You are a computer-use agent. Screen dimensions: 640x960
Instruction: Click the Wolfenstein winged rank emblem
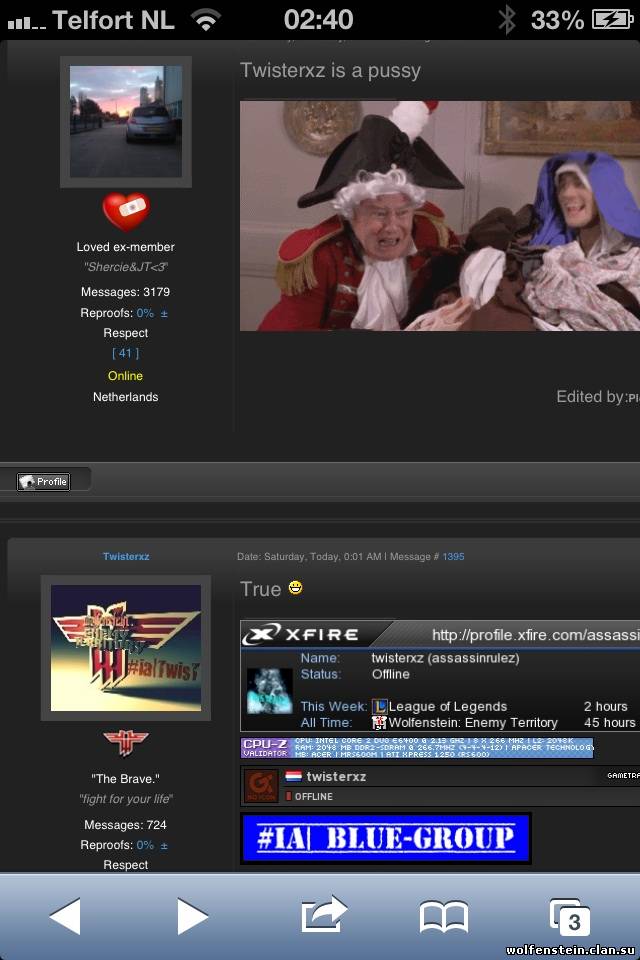tap(126, 744)
